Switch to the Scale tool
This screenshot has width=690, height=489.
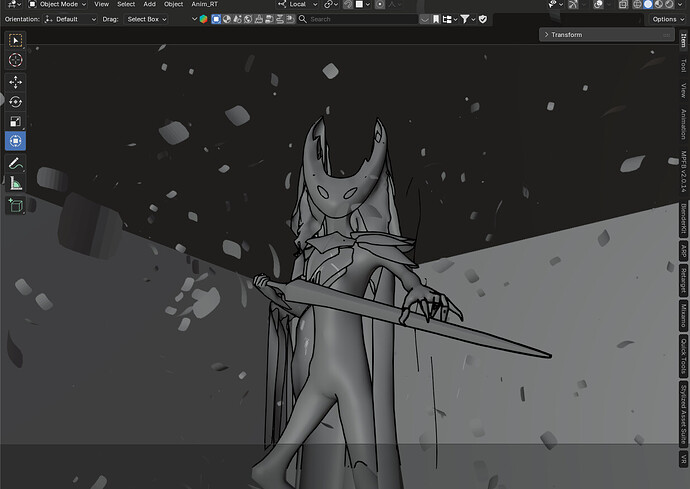[15, 121]
